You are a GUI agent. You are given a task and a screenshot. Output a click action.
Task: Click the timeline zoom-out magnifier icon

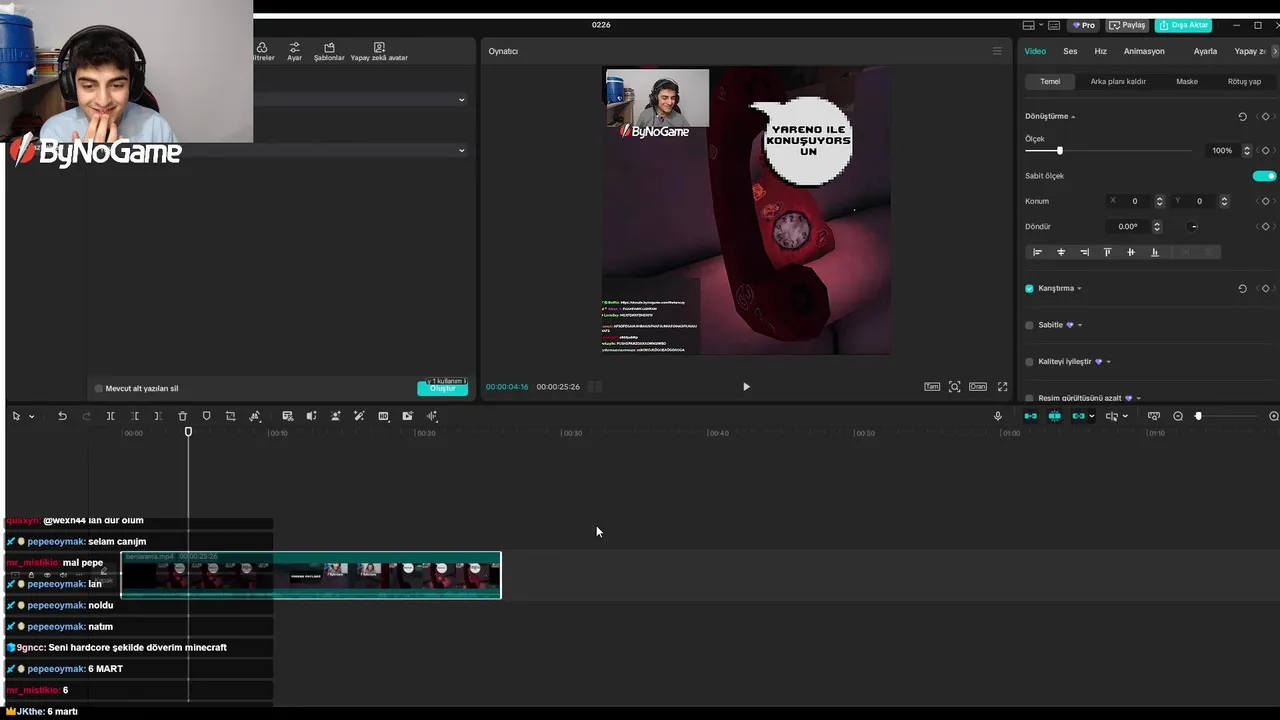pos(1177,416)
